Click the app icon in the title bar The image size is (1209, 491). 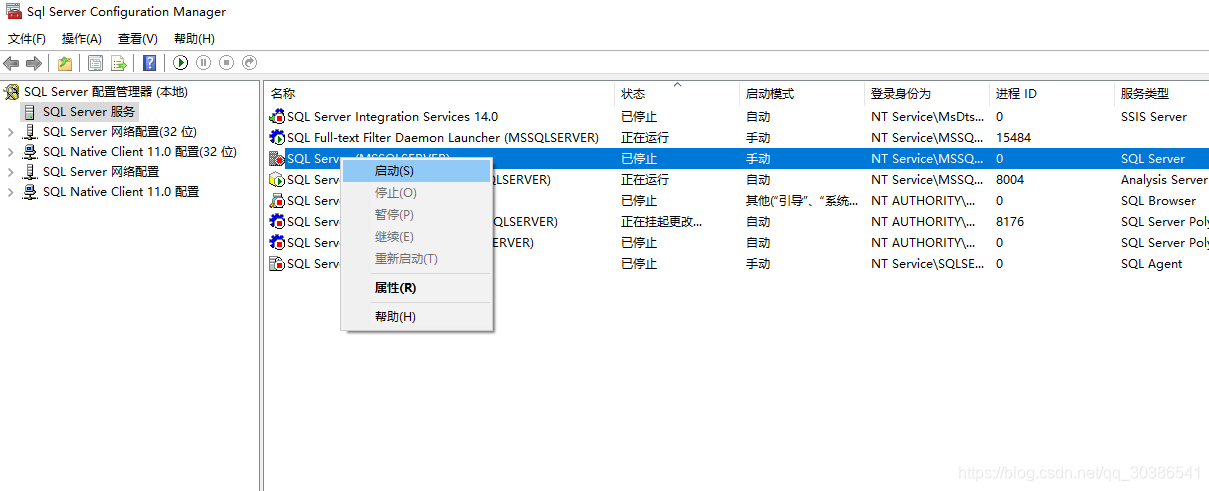(x=14, y=12)
